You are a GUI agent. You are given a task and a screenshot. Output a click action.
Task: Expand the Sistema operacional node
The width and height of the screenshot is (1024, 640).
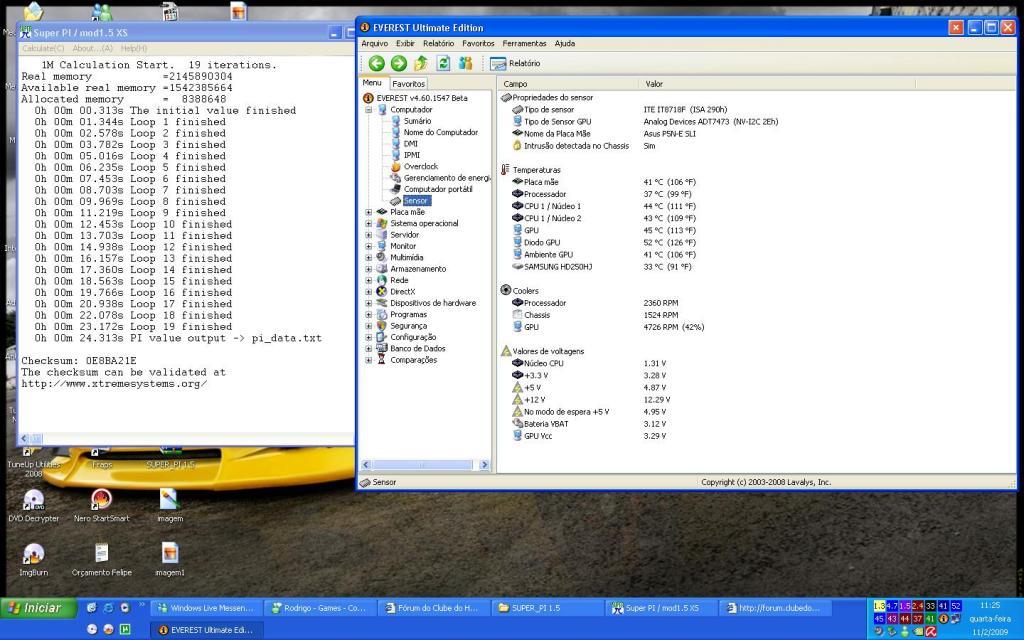(368, 223)
